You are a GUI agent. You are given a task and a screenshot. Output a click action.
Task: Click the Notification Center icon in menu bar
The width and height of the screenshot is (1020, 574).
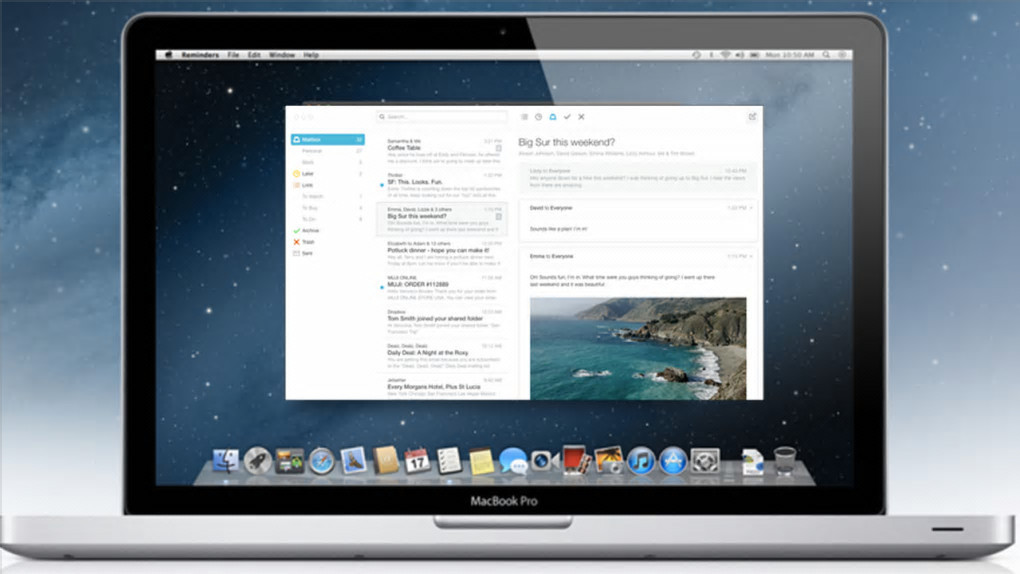coord(842,55)
